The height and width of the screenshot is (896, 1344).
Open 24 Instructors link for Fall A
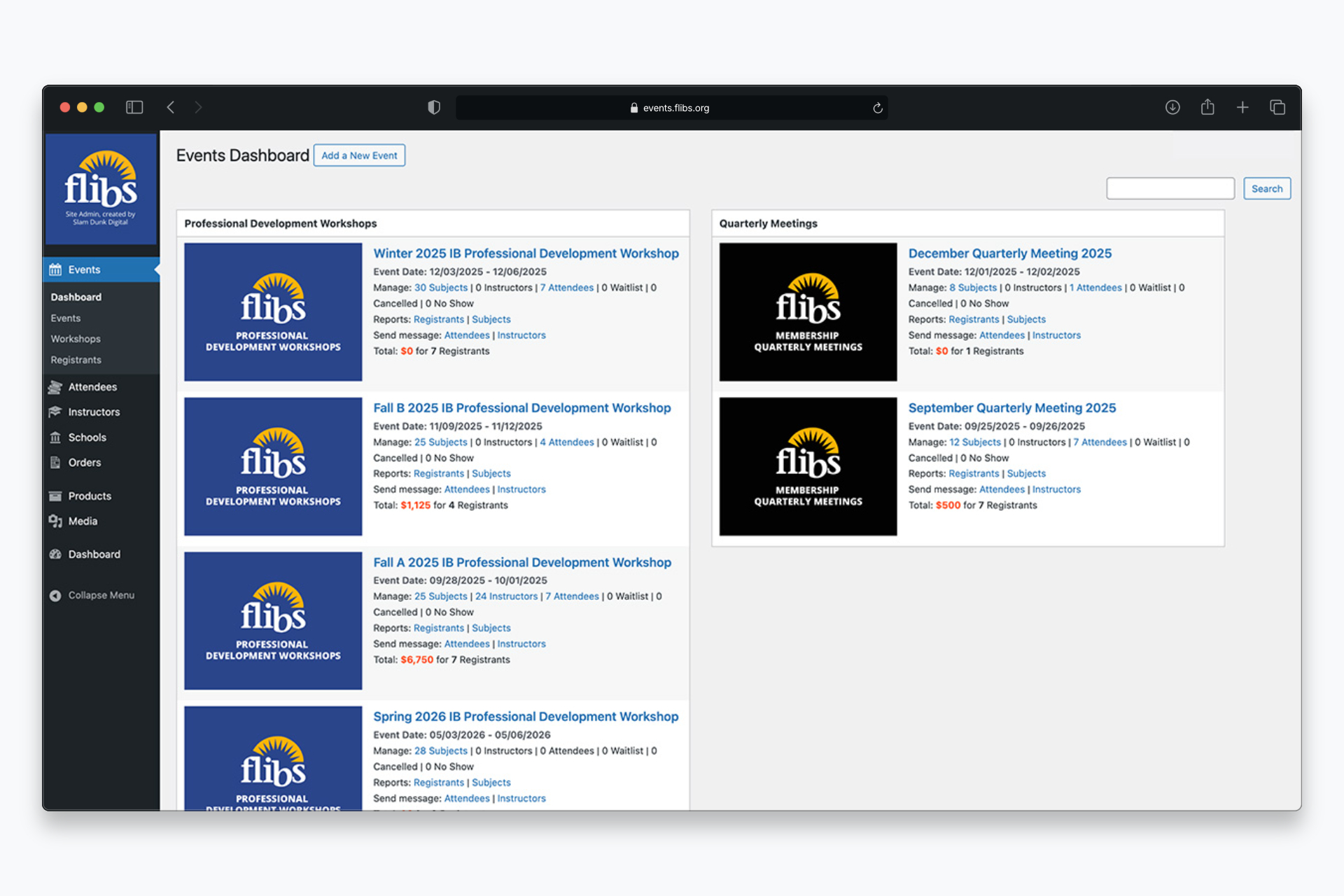coord(506,596)
